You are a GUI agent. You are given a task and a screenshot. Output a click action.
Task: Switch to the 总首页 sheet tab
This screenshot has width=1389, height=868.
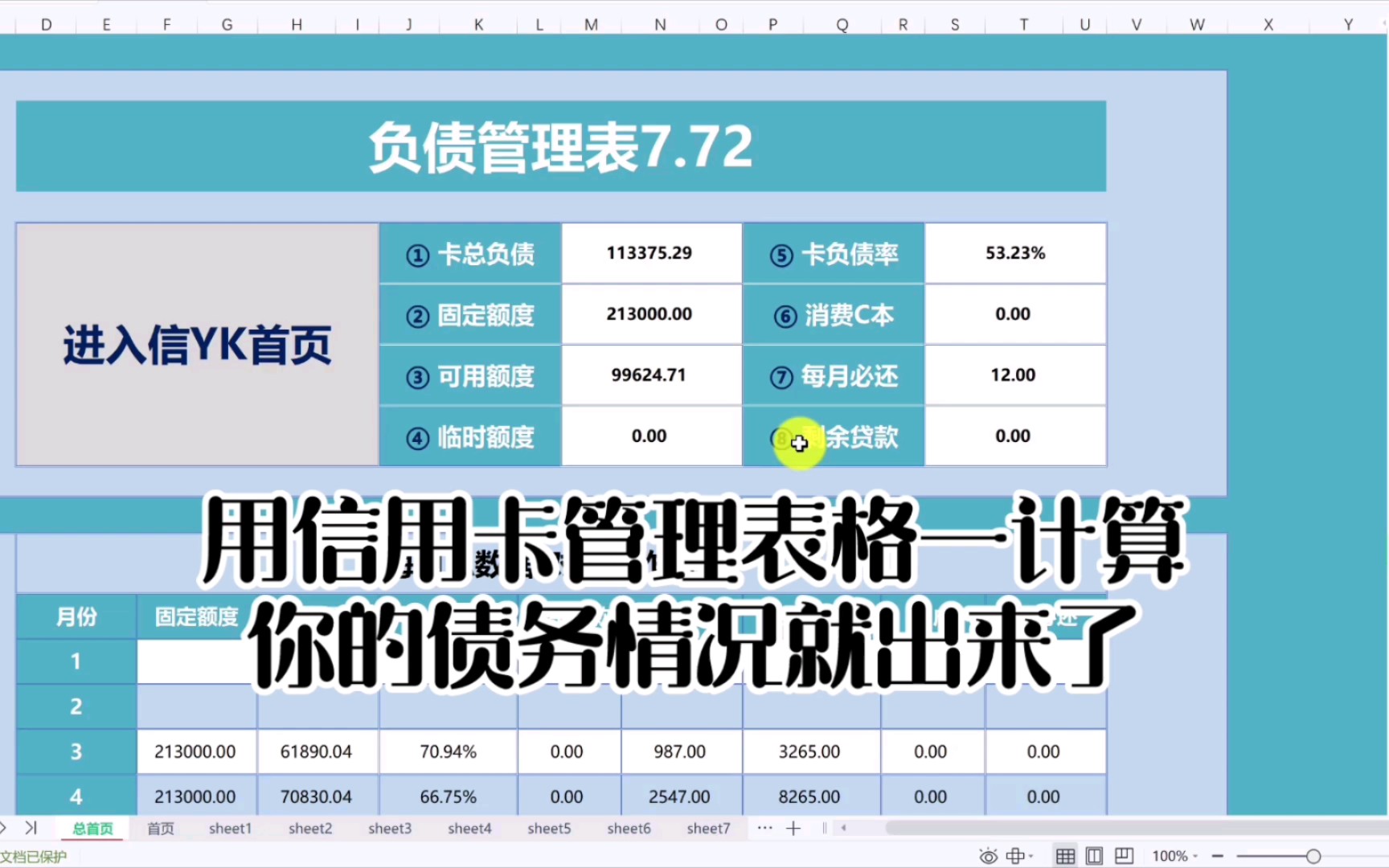click(x=92, y=829)
